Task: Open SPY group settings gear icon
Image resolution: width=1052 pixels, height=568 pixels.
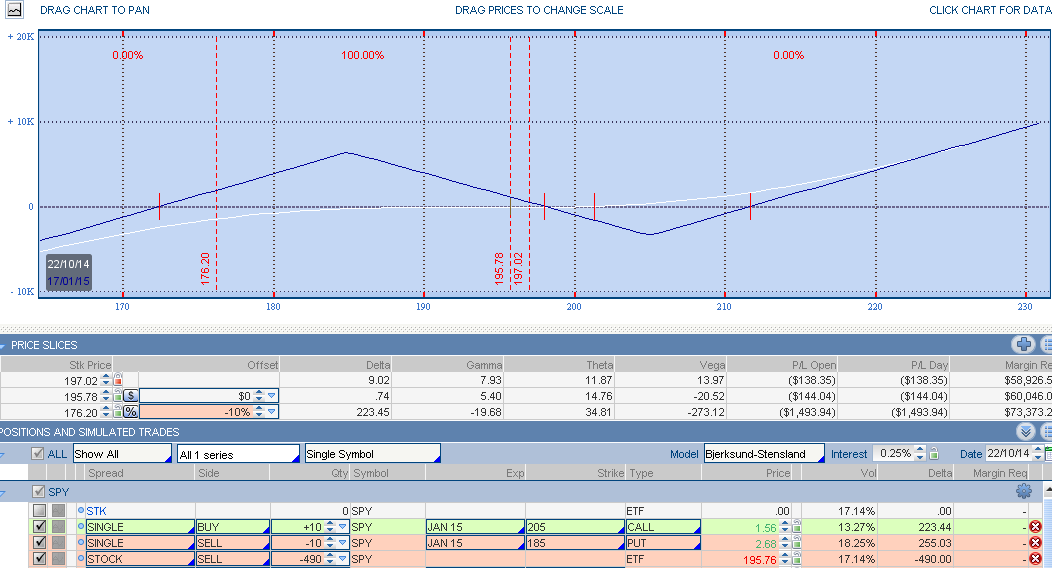Action: (x=1023, y=491)
